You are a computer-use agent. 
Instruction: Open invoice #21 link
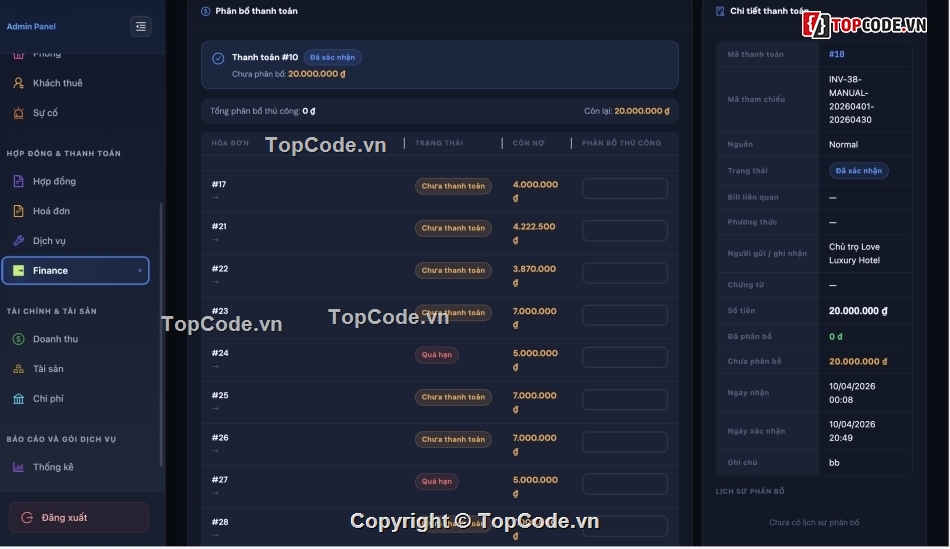click(219, 227)
